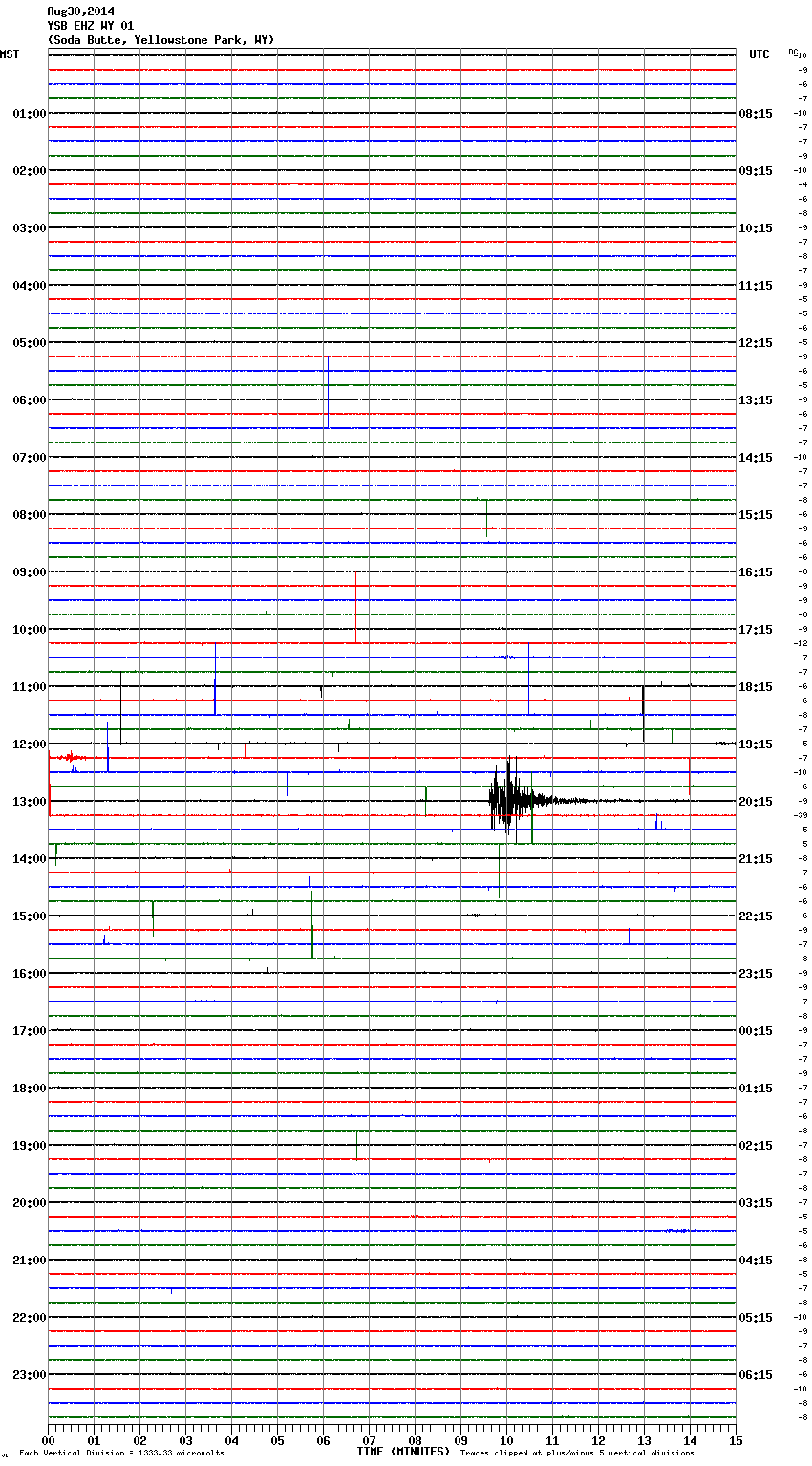Select the 02:15 UTC time label
This screenshot has height=1466, width=812.
click(756, 1146)
